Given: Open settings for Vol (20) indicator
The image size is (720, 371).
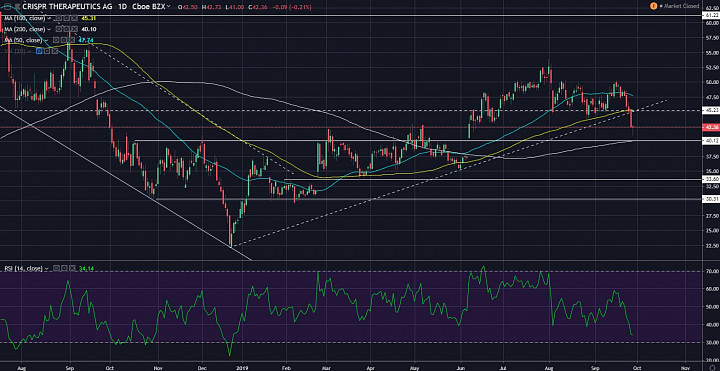Looking at the screenshot, I should point(47,51).
